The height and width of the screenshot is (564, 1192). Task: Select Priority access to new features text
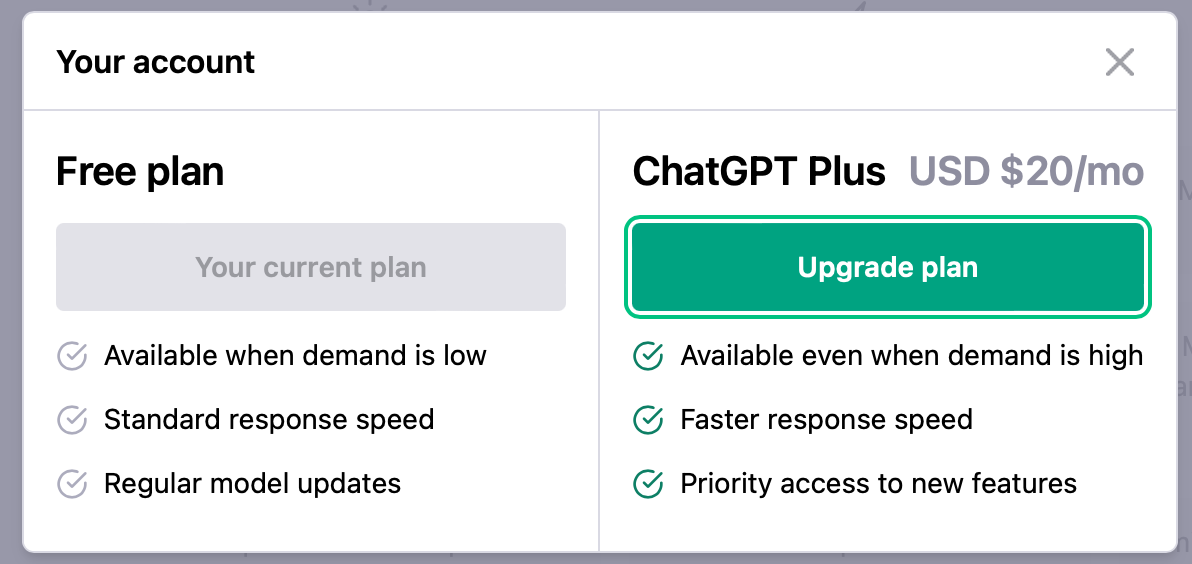point(878,484)
